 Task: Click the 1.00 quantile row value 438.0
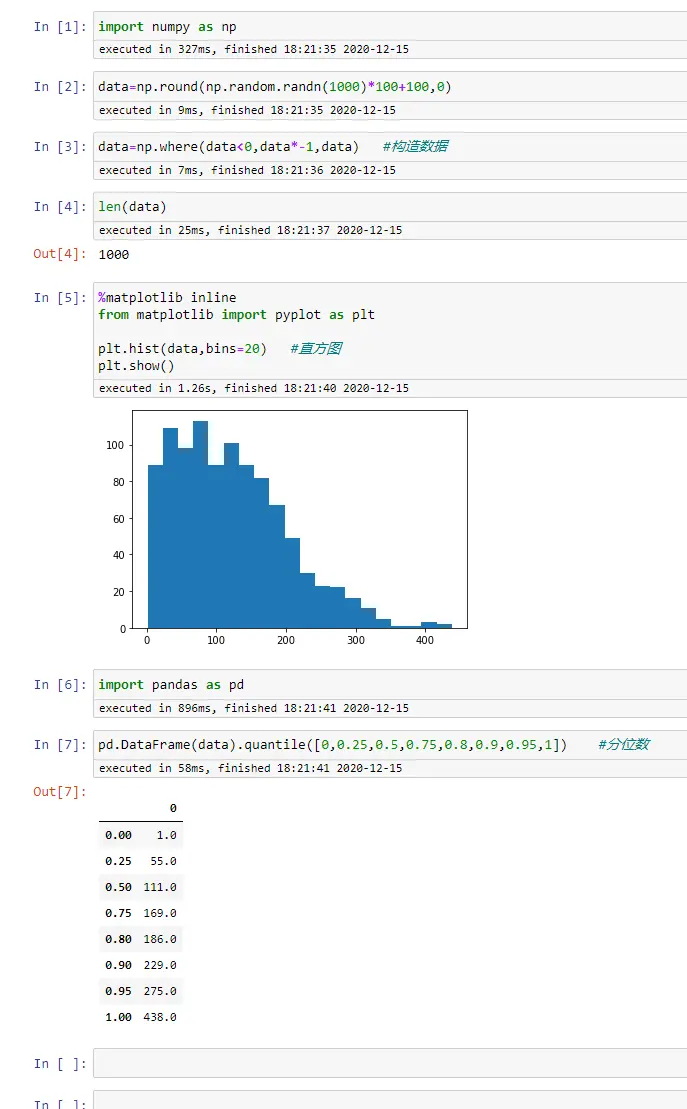click(x=159, y=1017)
